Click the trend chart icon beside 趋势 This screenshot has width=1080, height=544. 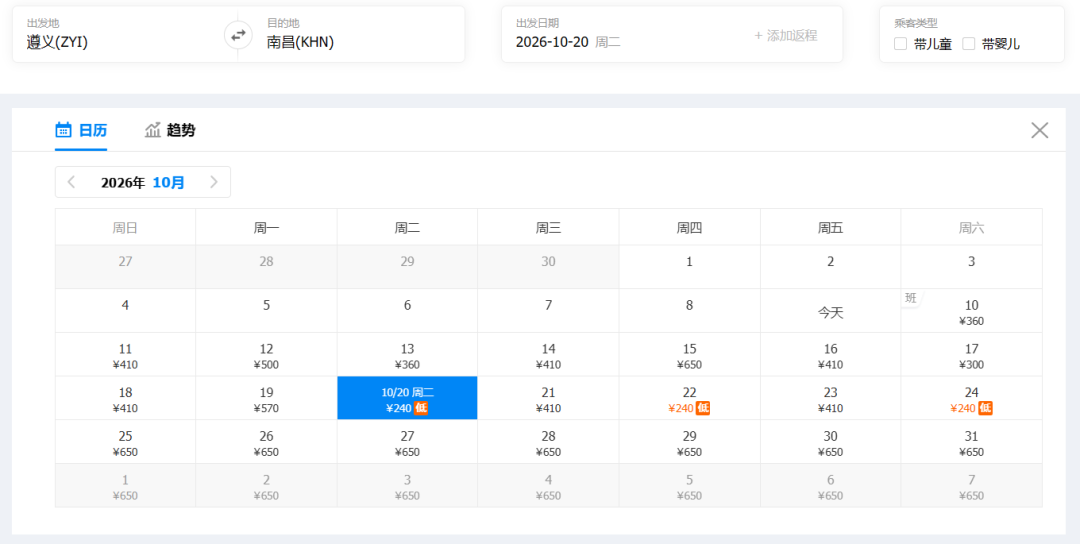[x=153, y=129]
